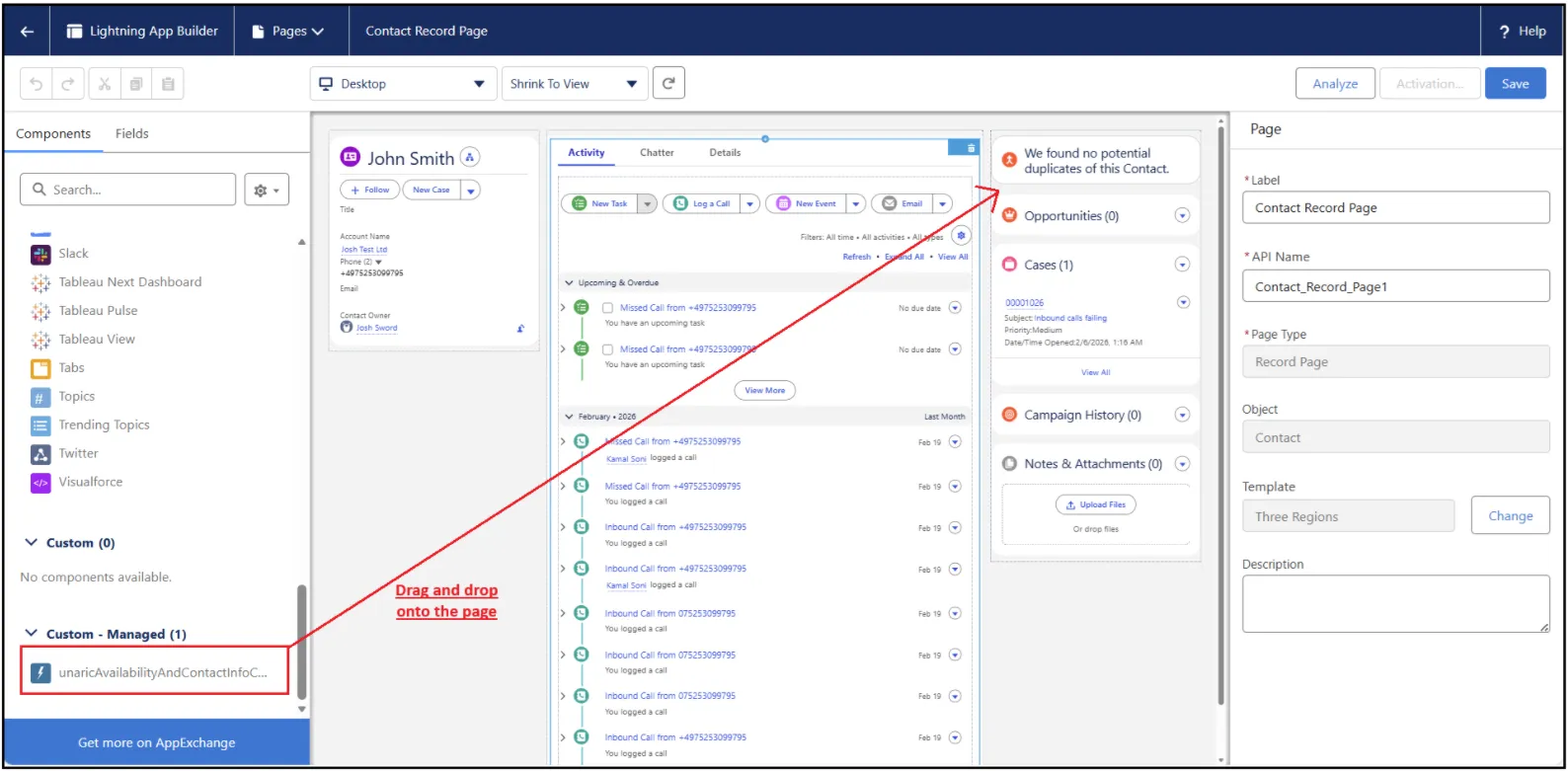Open the Details tab

coord(725,153)
